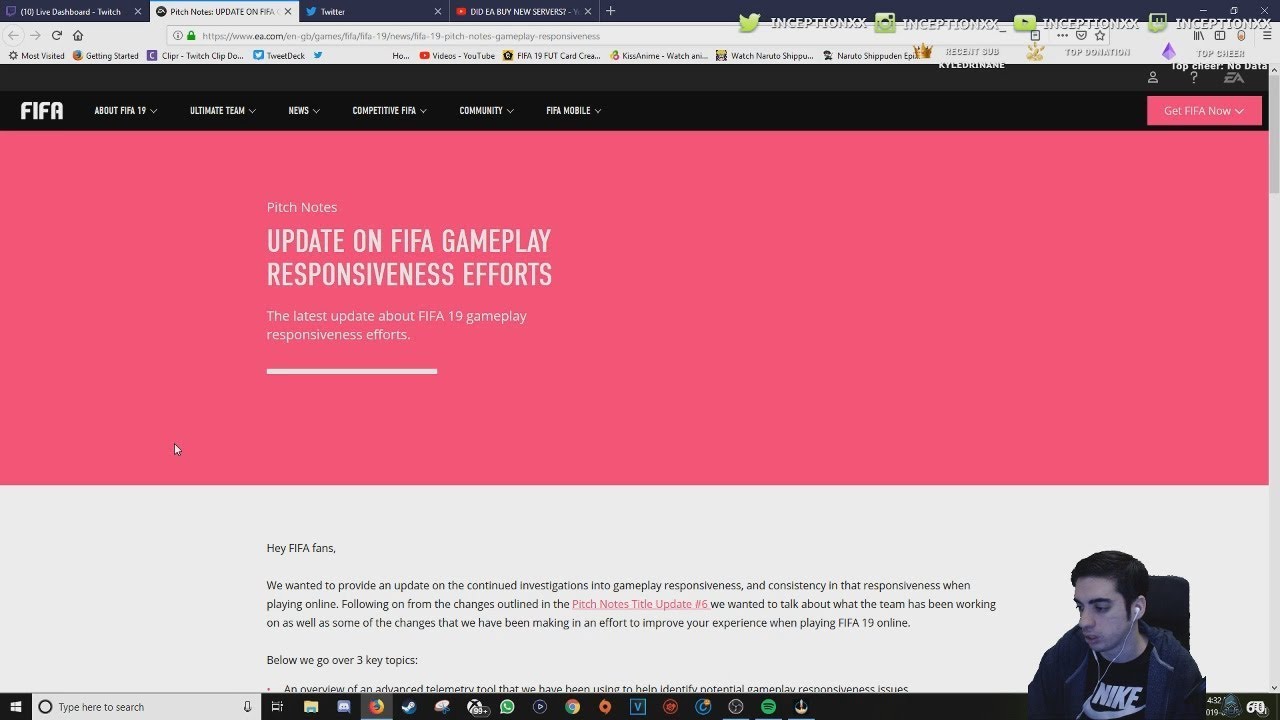
Task: Open Firefox library icon in toolbar
Action: pos(1198,35)
